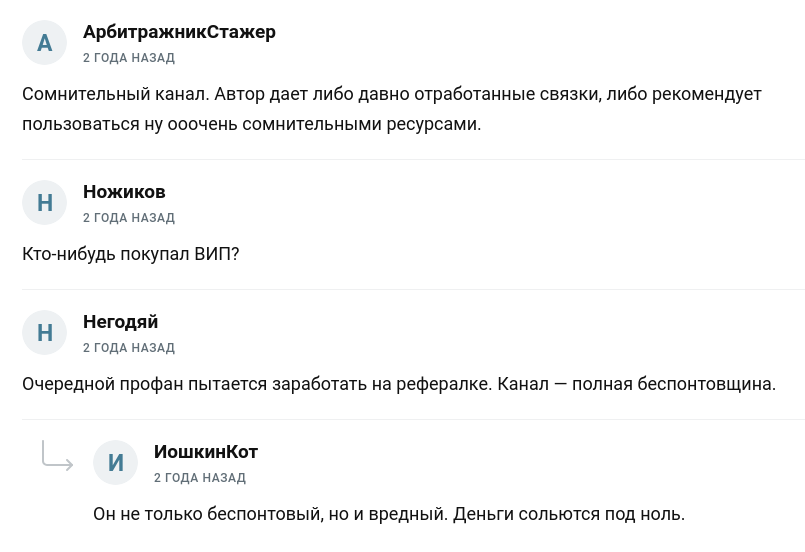Image resolution: width=805 pixels, height=552 pixels.
Task: Click the timestamp under АрбитражникСтажер
Action: (x=128, y=58)
